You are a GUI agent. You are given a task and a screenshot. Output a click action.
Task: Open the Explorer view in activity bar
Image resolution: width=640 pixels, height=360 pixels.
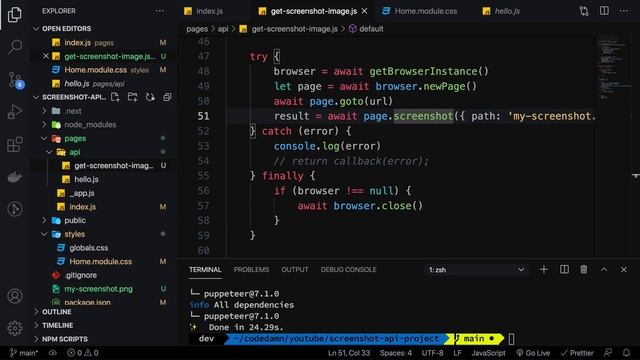15,15
